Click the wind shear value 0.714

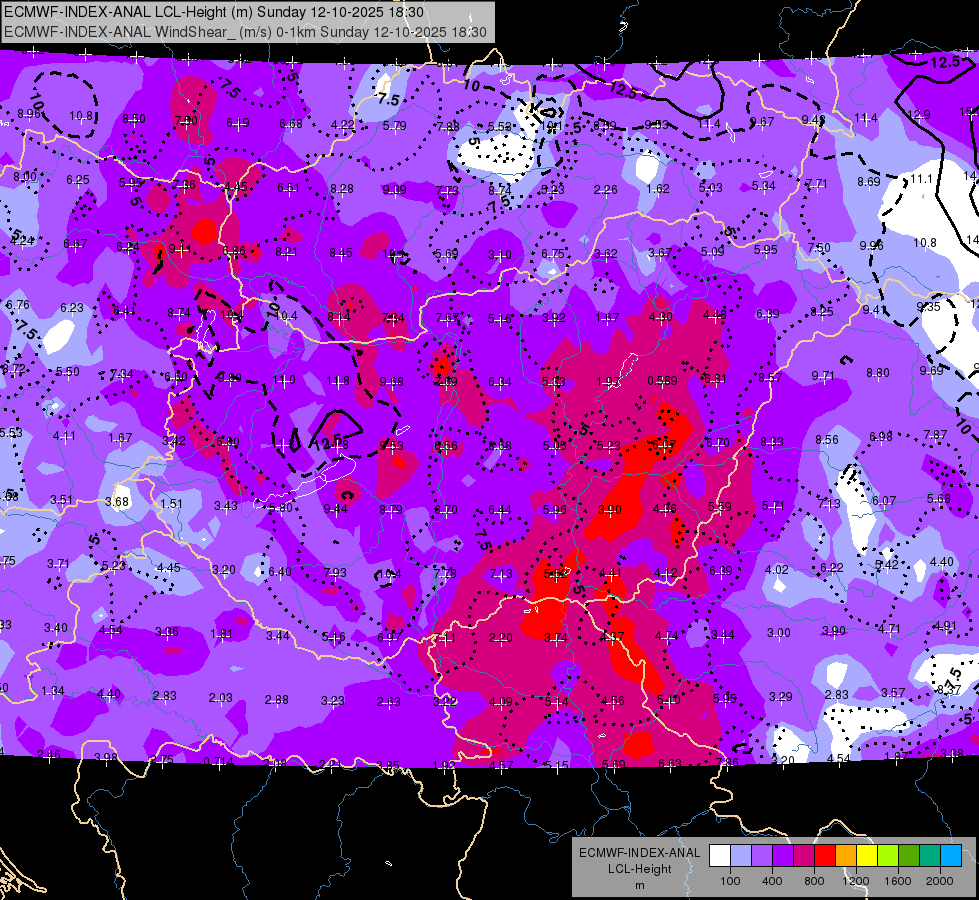[x=219, y=762]
